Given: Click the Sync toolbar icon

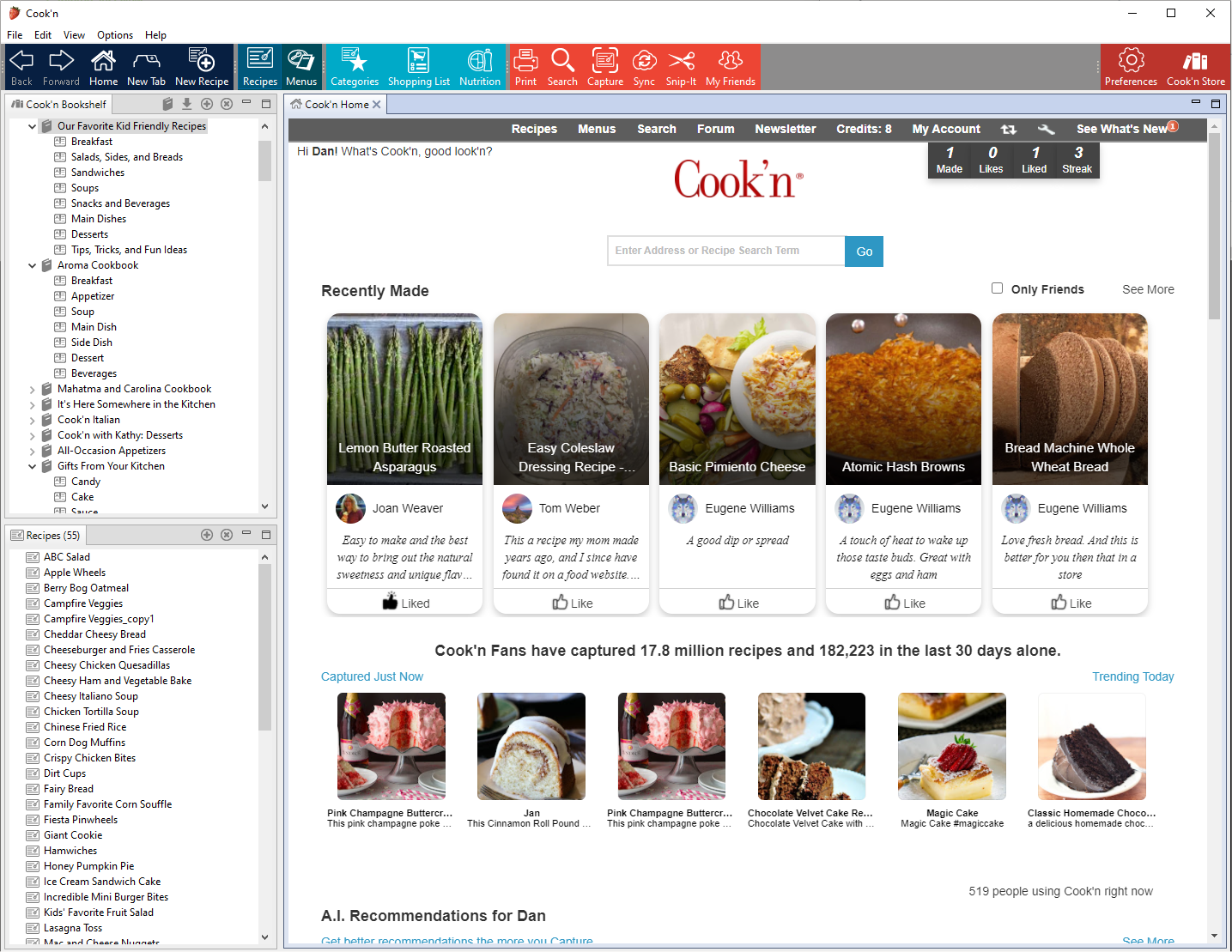Looking at the screenshot, I should [x=644, y=67].
